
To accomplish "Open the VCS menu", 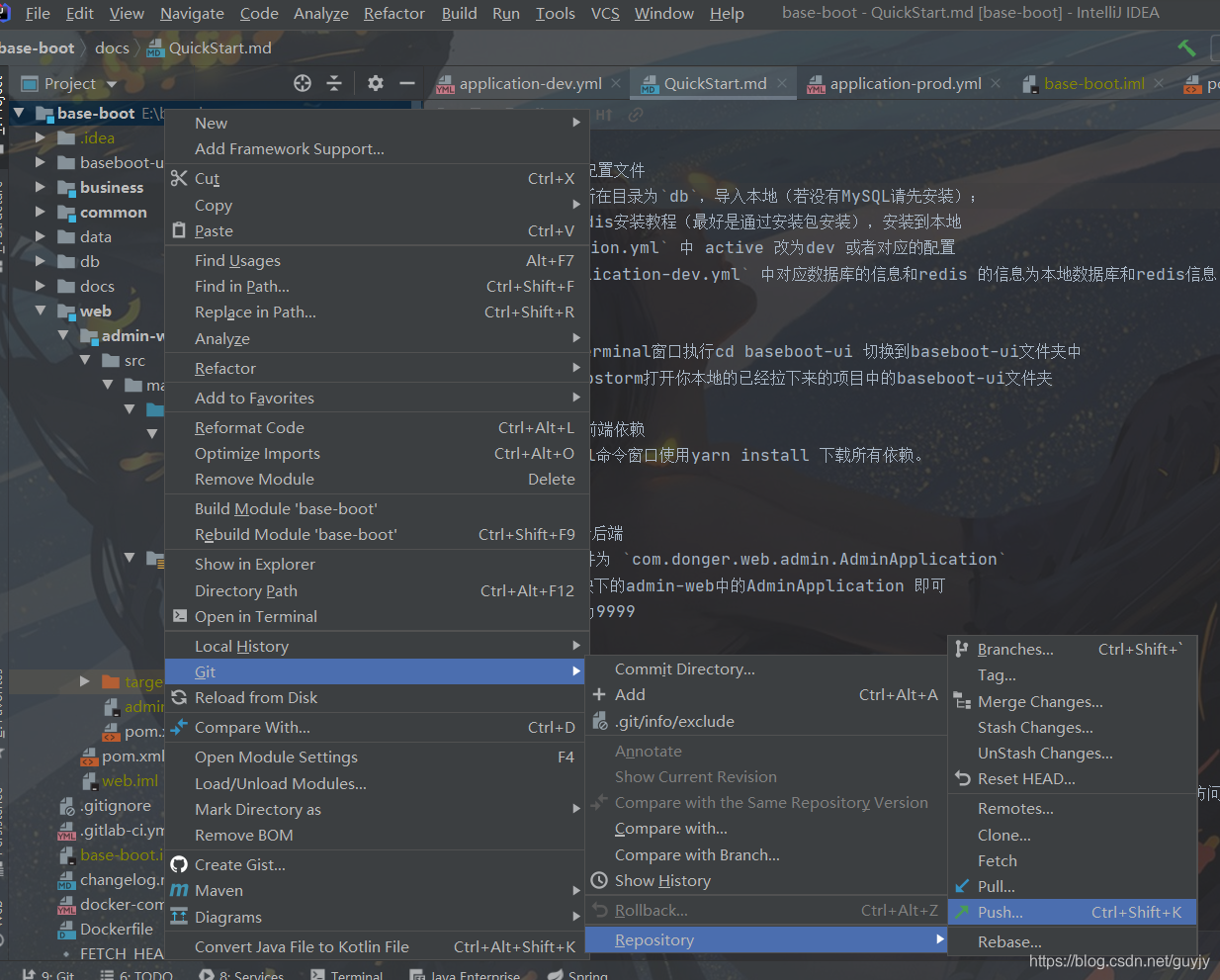I will click(x=605, y=13).
